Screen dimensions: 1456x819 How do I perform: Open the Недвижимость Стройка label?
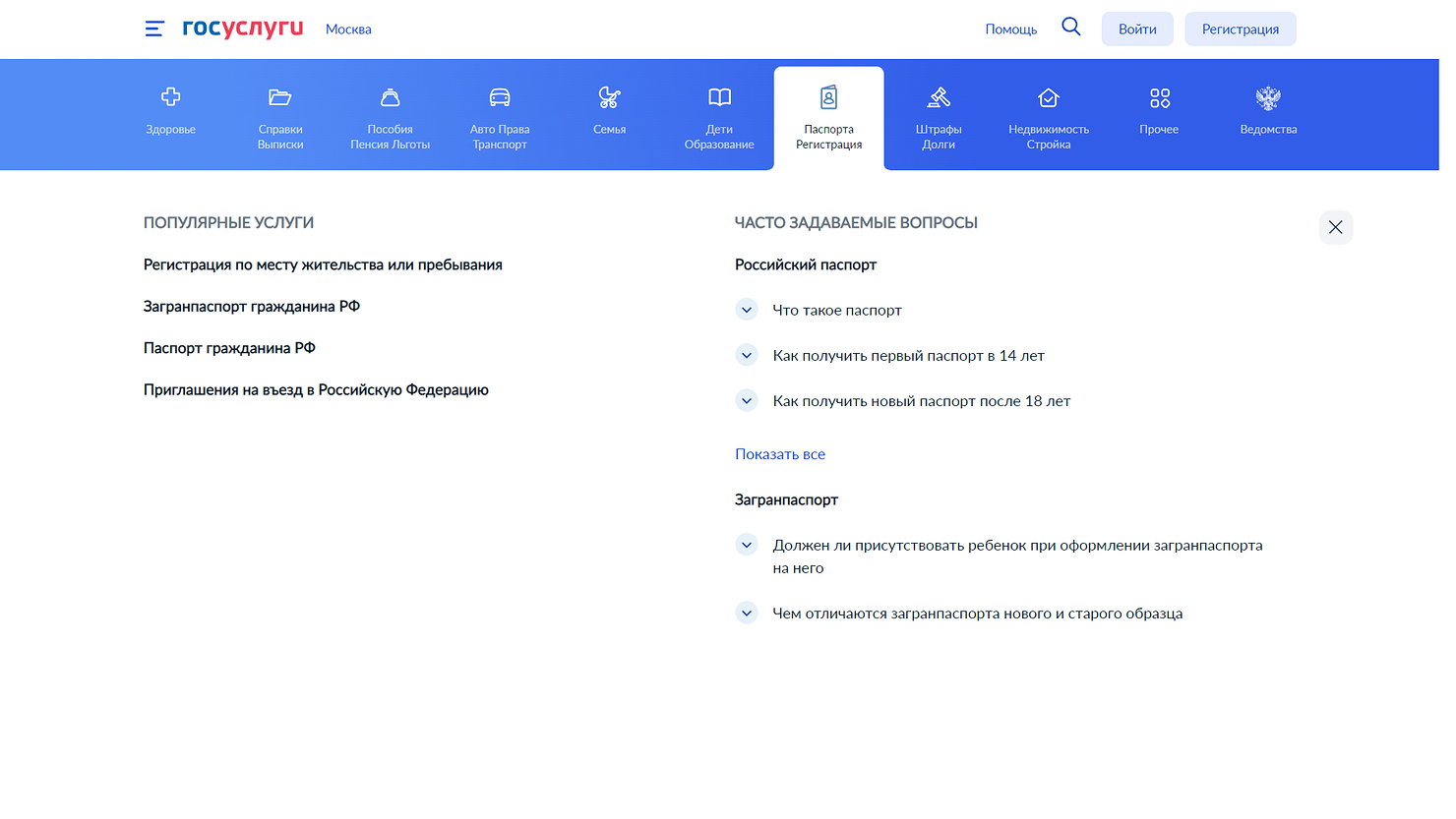click(1049, 137)
